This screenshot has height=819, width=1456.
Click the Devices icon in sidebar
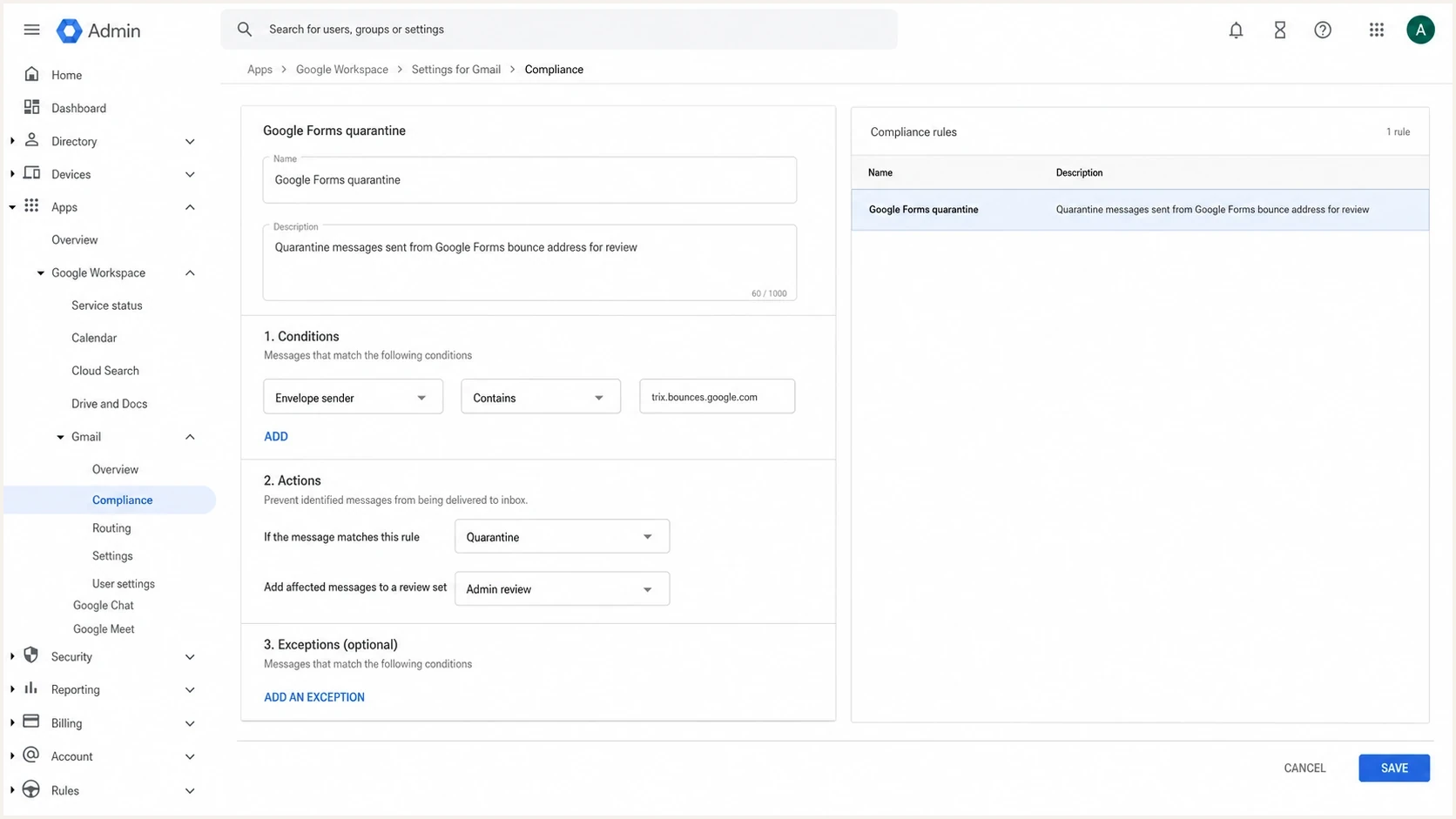(x=31, y=173)
